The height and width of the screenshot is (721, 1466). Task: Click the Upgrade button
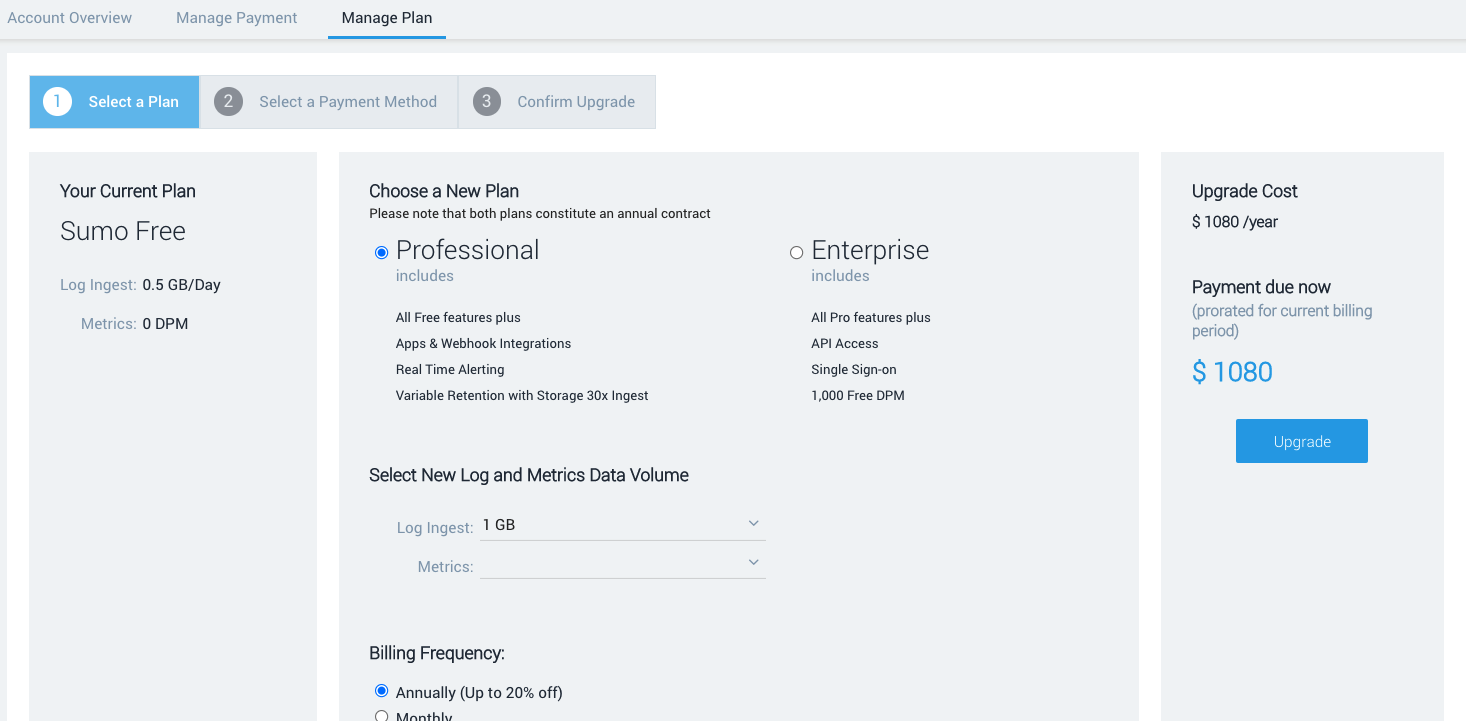pyautogui.click(x=1301, y=441)
